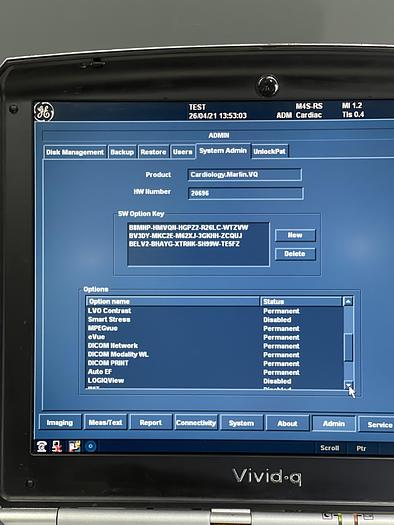Select the System Admin tab
The width and height of the screenshot is (394, 525).
223,151
